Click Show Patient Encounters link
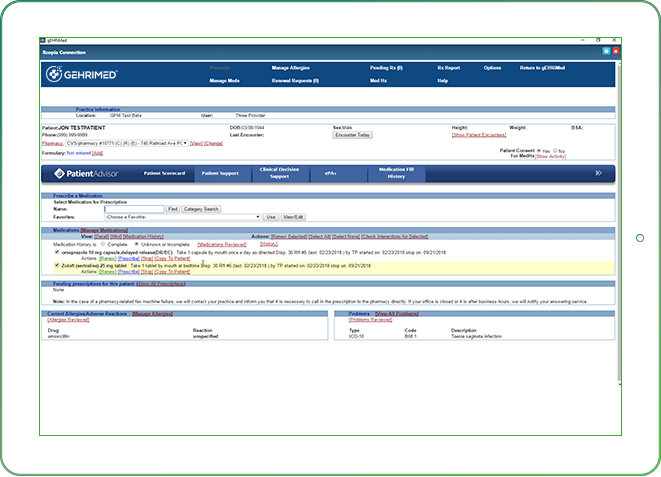 pyautogui.click(x=478, y=135)
